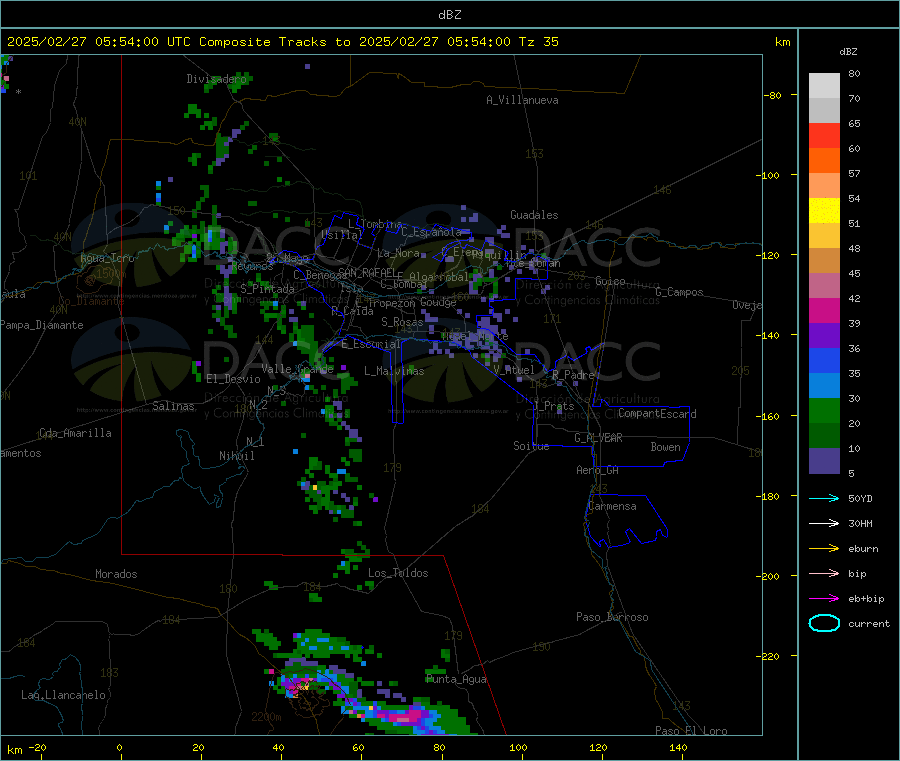The width and height of the screenshot is (900, 761).
Task: Select the bright yellow 51-54 dBZ swatch
Action: 824,211
